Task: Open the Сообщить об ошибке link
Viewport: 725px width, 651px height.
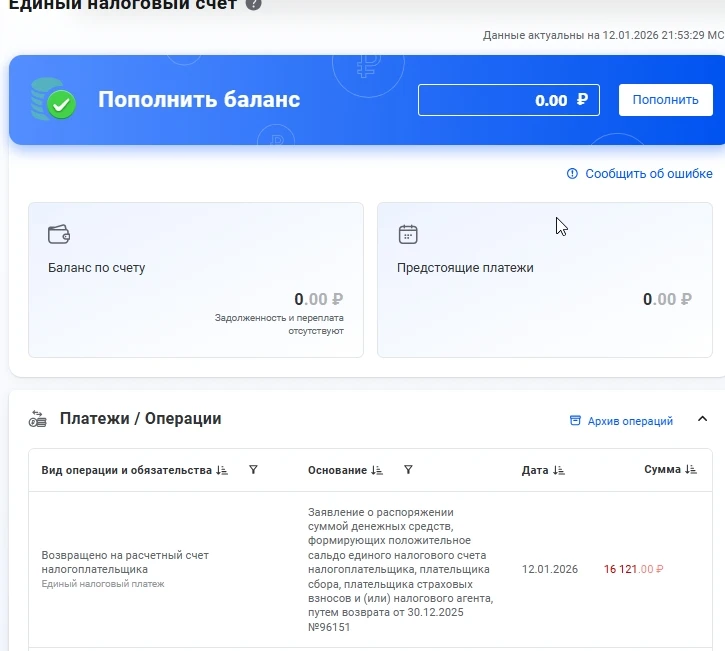Action: coord(649,174)
